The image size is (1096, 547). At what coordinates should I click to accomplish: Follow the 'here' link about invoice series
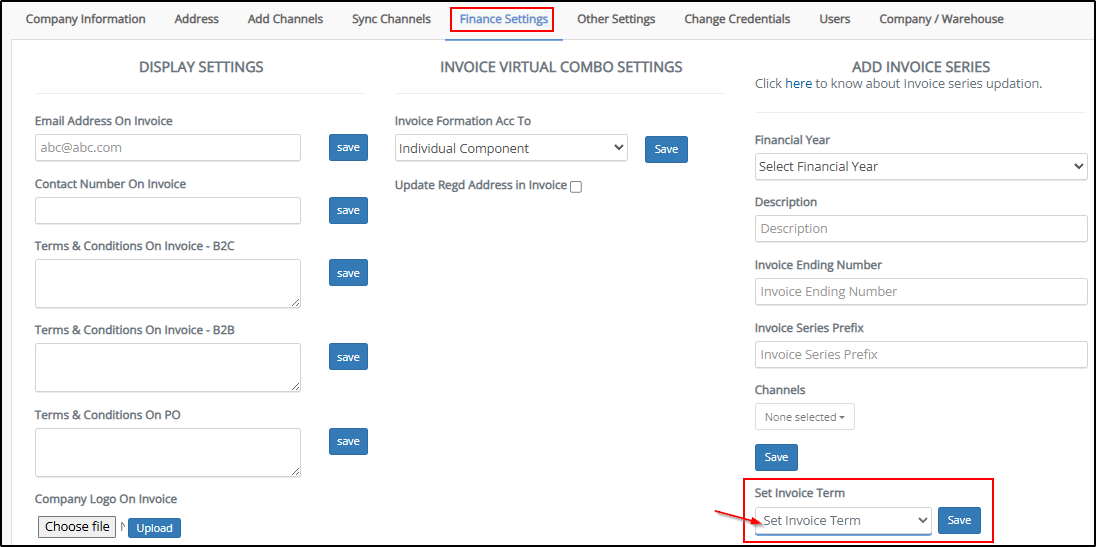798,84
